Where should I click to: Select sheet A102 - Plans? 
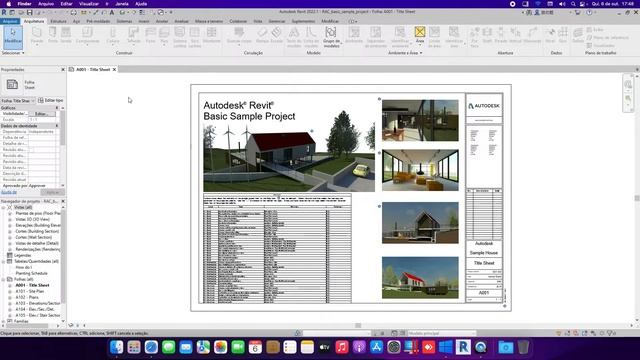click(27, 298)
